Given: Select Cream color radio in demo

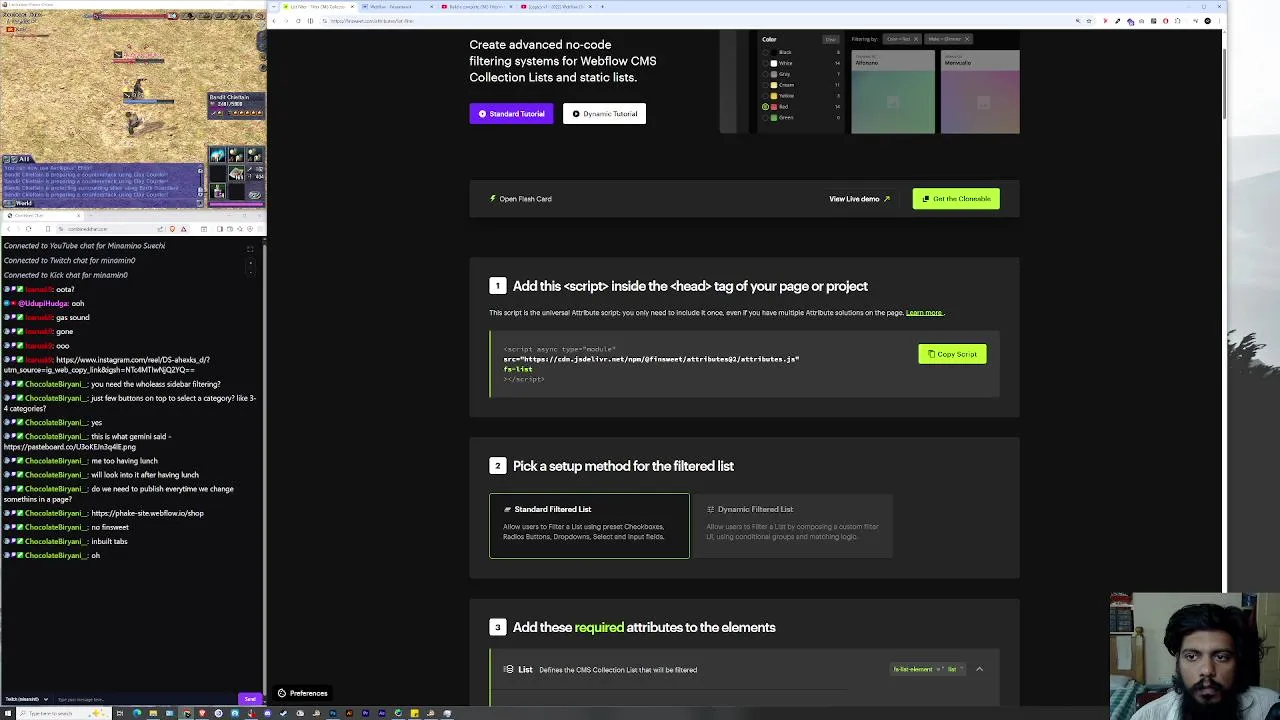Looking at the screenshot, I should (x=766, y=85).
